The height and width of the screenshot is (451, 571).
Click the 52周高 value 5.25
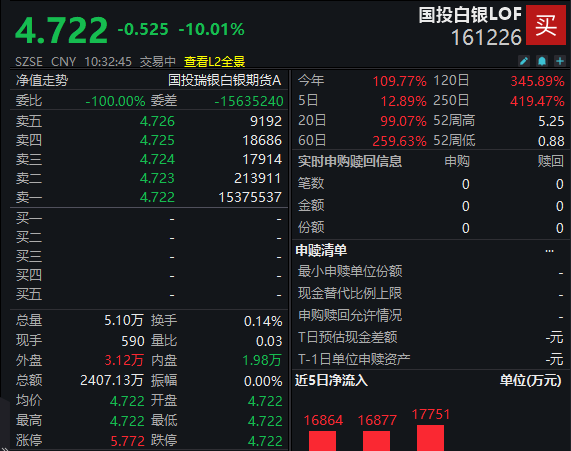click(x=551, y=121)
